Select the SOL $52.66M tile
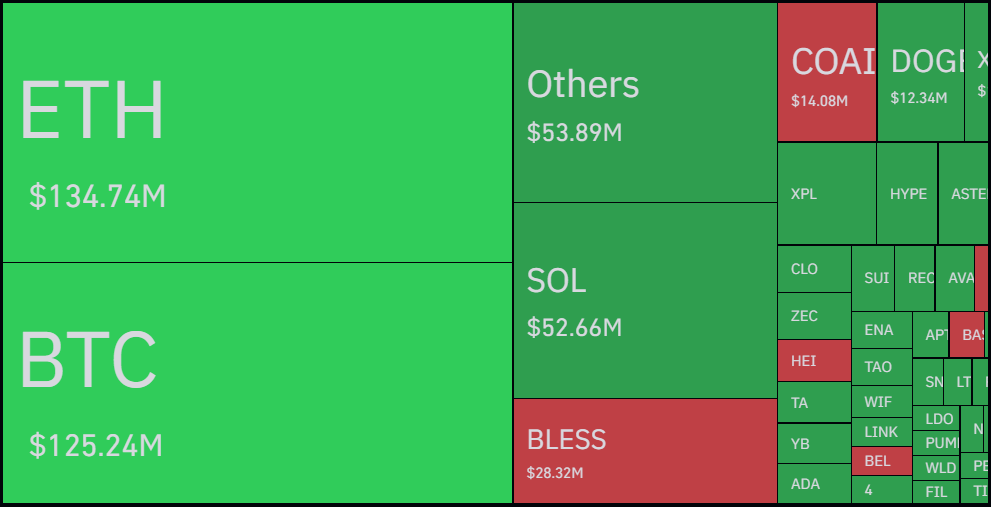The image size is (991, 507). tap(645, 300)
